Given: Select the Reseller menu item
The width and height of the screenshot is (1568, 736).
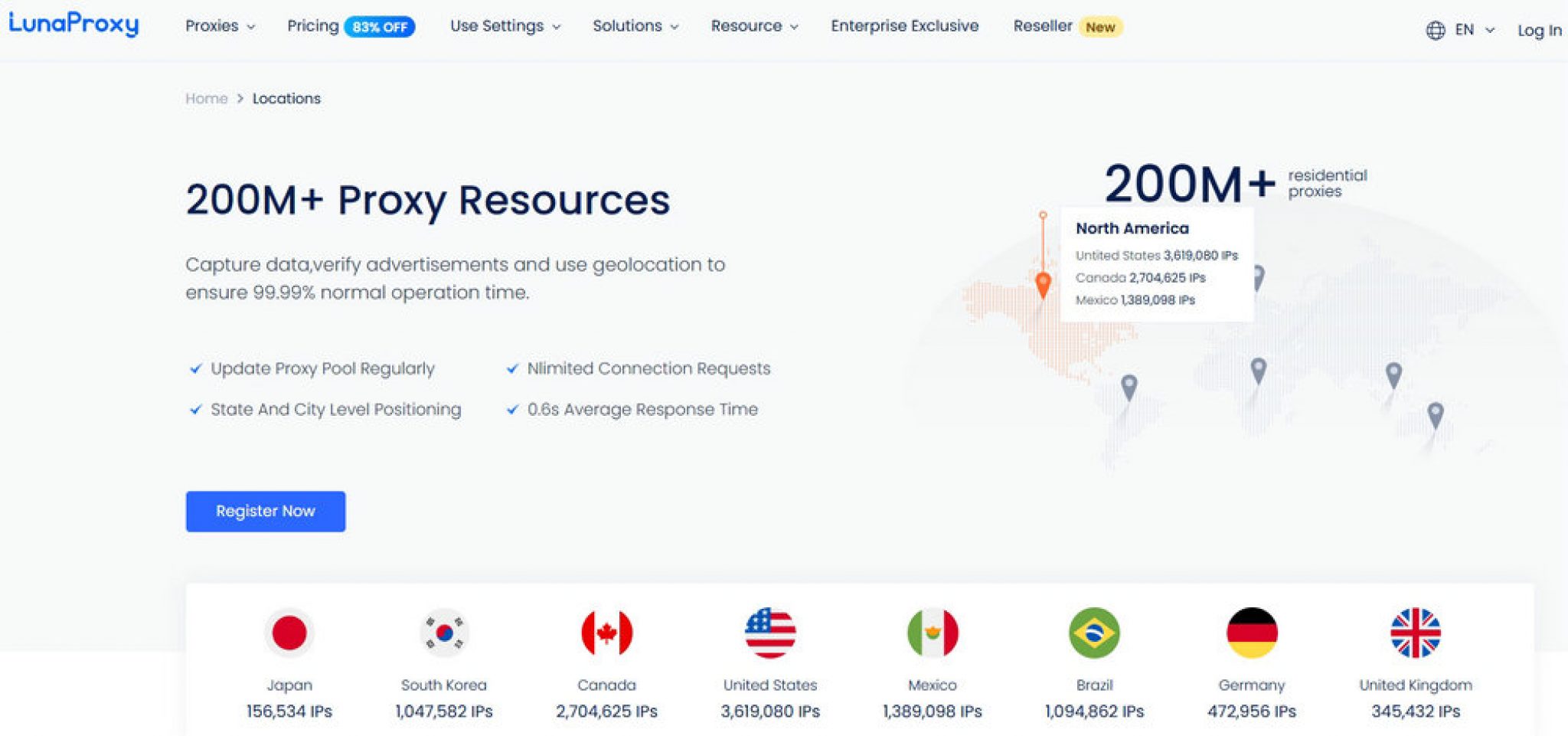Looking at the screenshot, I should (x=1042, y=25).
